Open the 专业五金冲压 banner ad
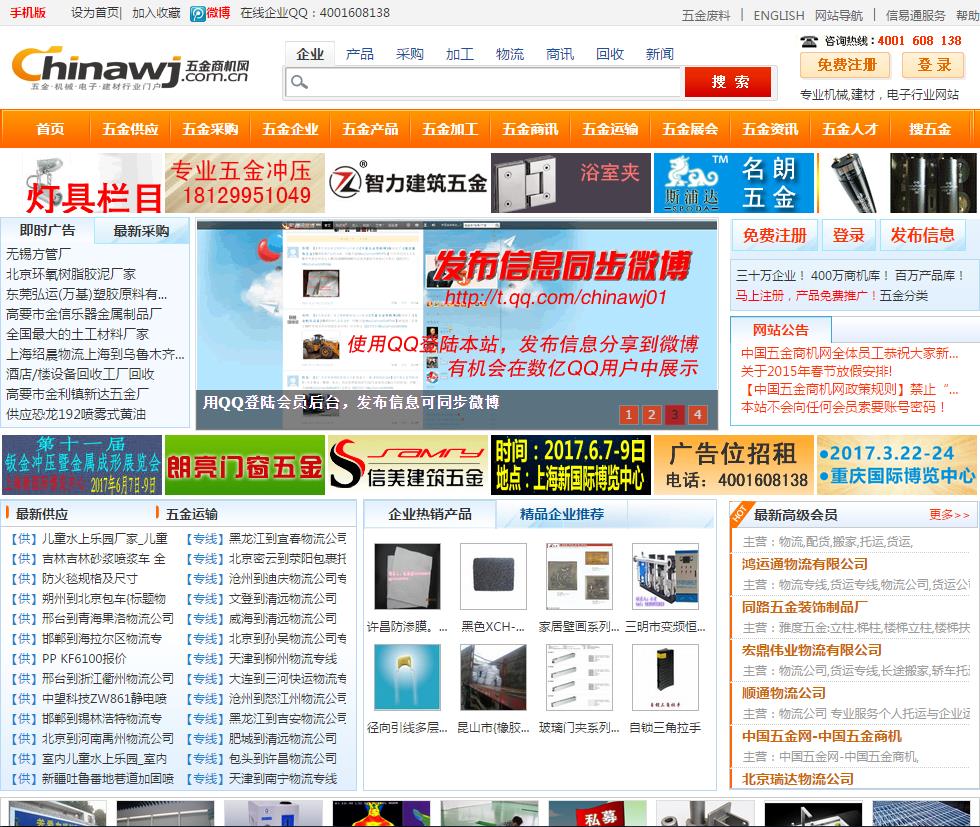980x827 pixels. tap(245, 183)
